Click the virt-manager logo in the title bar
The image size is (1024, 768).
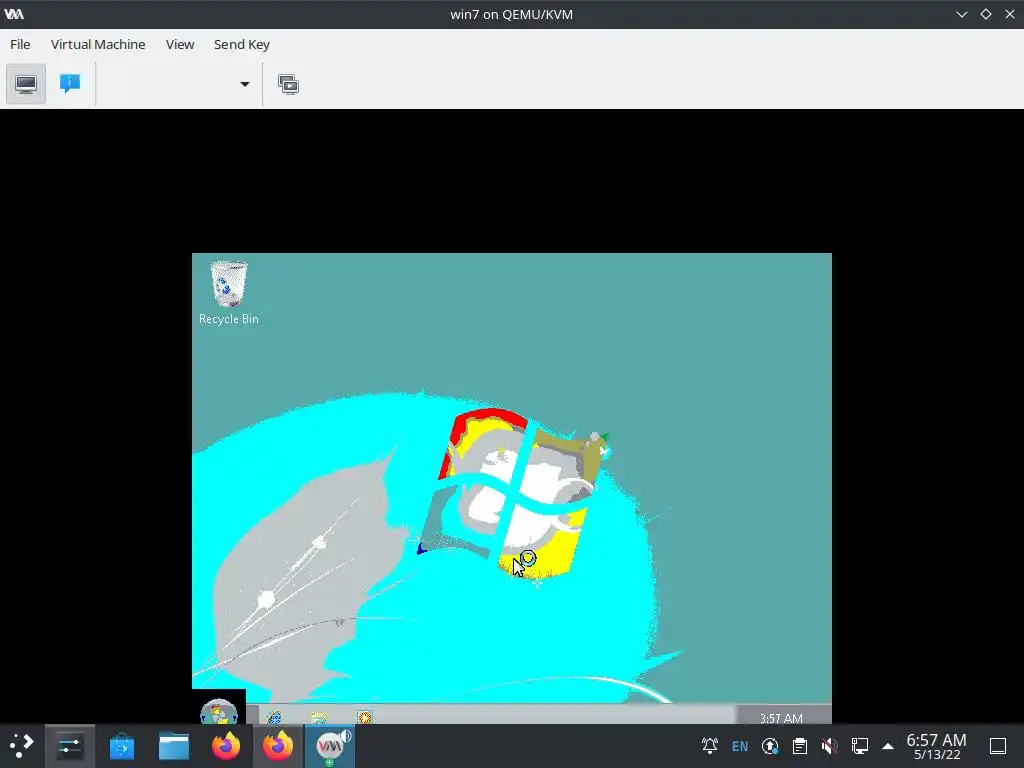(x=14, y=14)
